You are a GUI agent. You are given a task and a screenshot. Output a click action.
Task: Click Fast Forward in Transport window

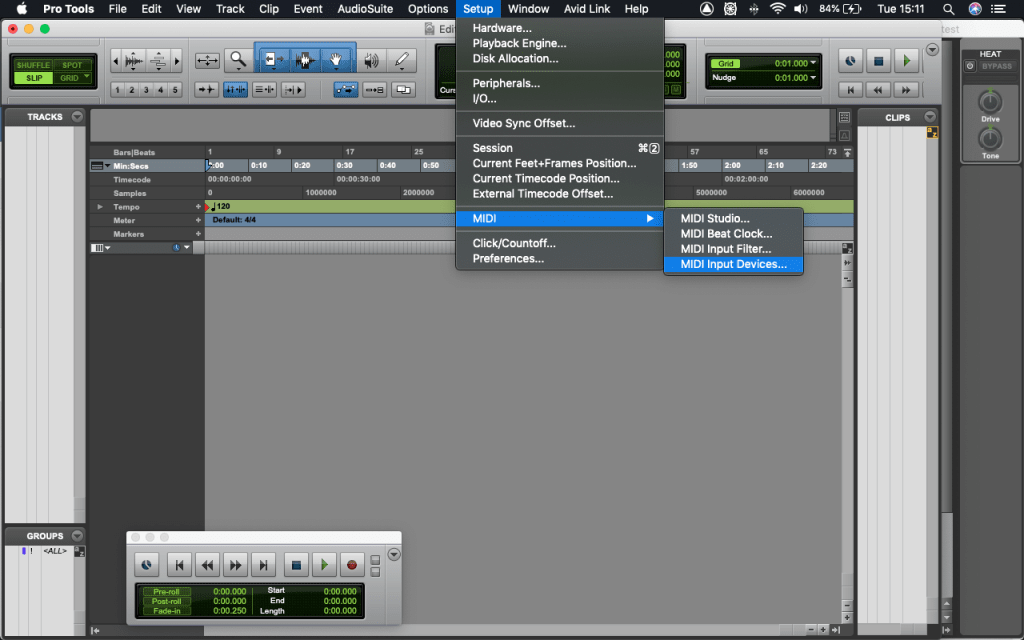coord(235,565)
